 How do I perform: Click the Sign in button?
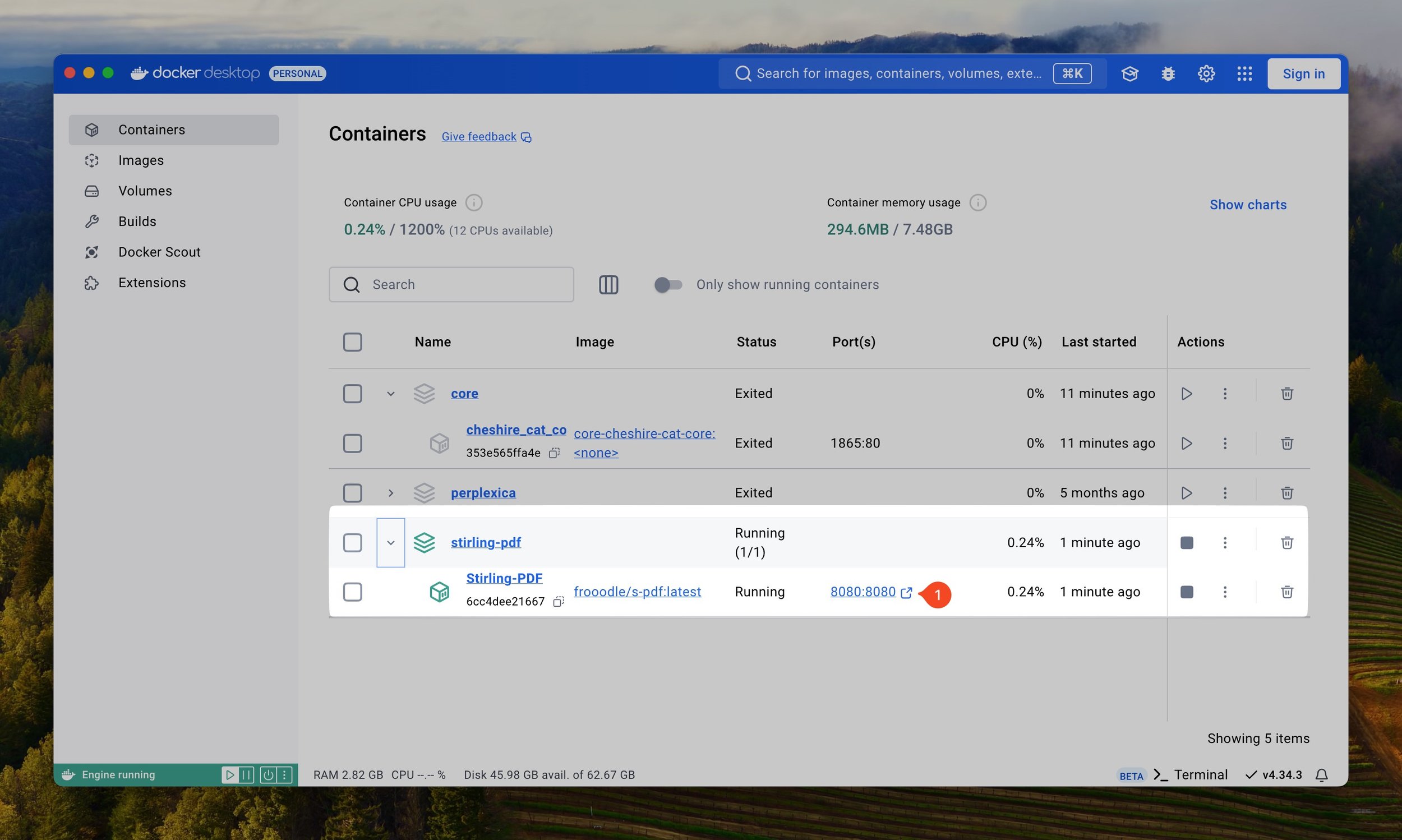tap(1303, 73)
